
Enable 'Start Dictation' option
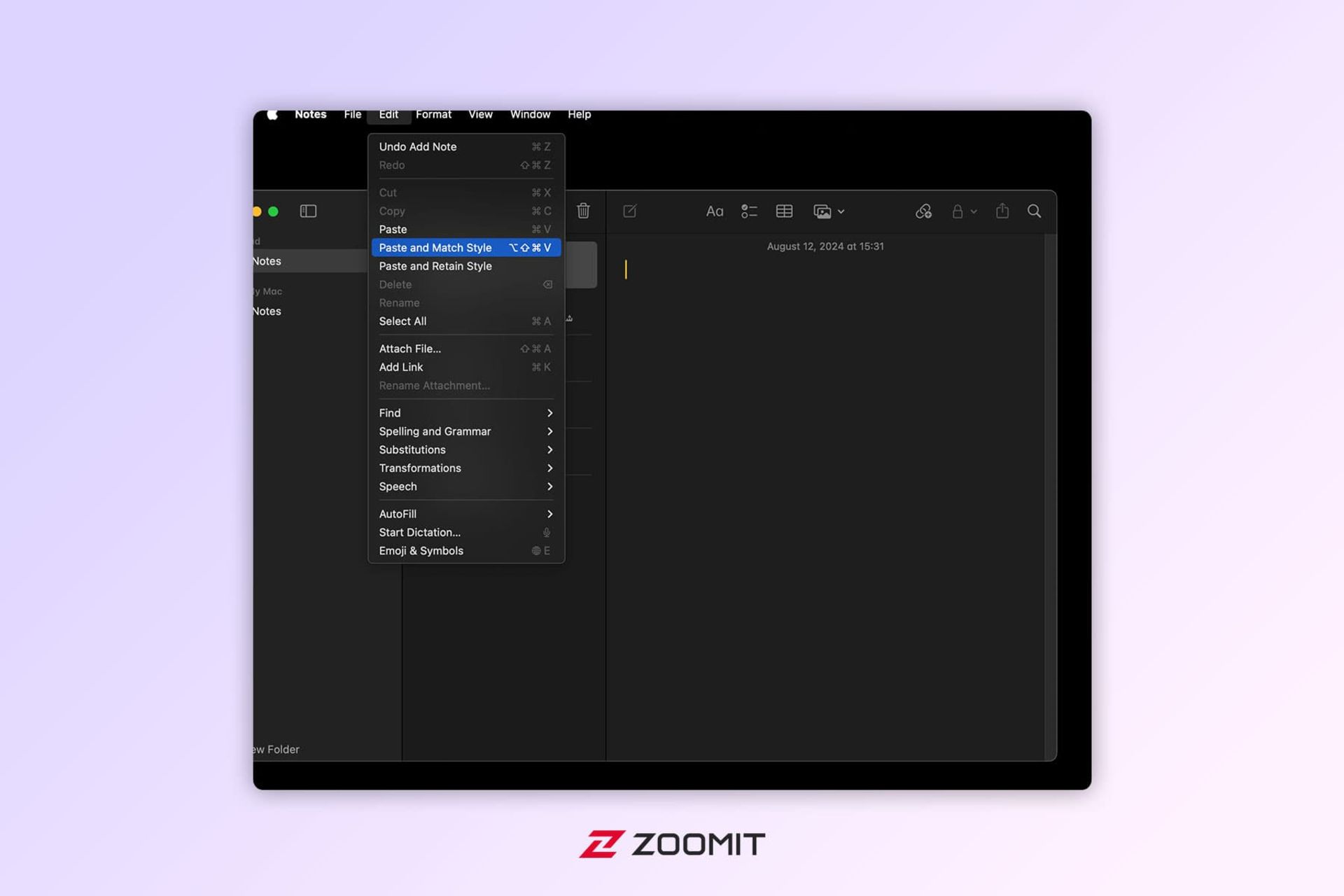418,531
